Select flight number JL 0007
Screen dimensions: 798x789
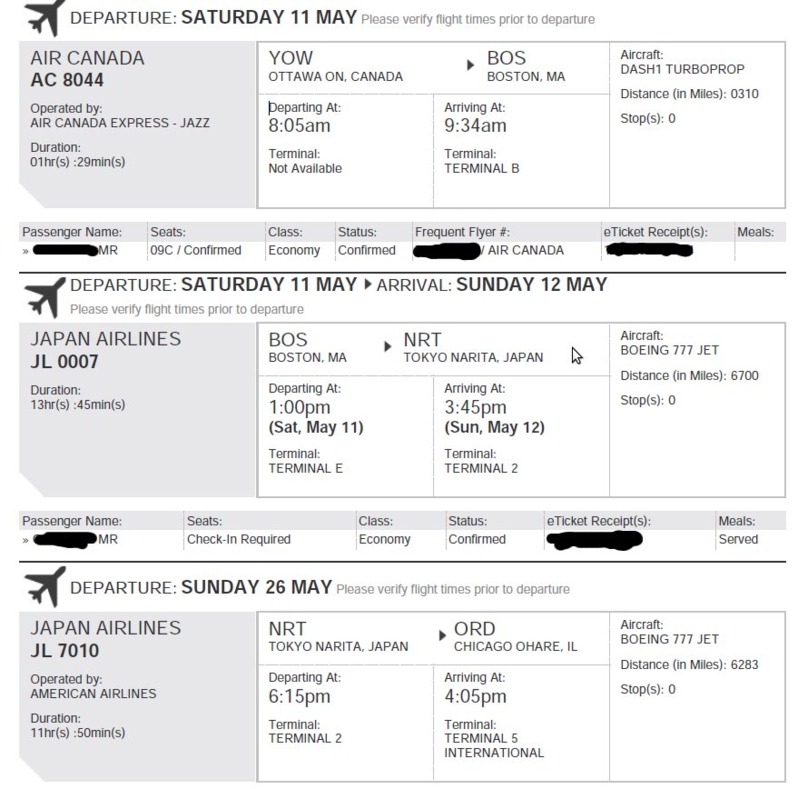(x=64, y=364)
